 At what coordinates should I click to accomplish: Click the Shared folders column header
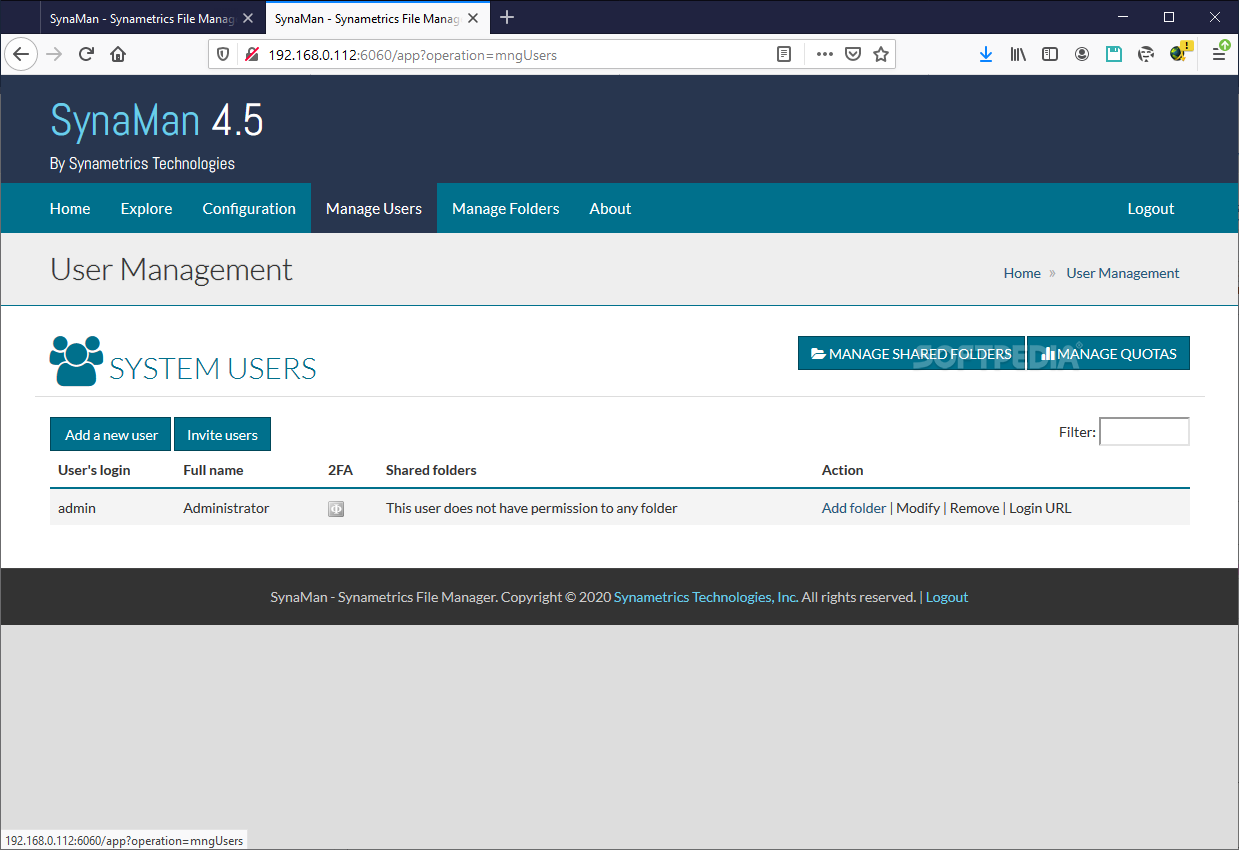431,470
